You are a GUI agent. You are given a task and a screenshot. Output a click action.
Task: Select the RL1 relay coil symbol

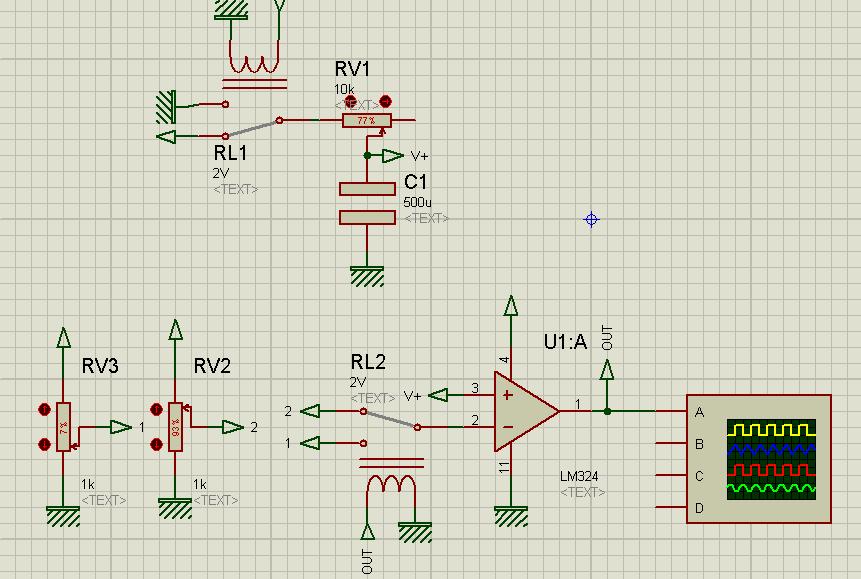coord(254,64)
